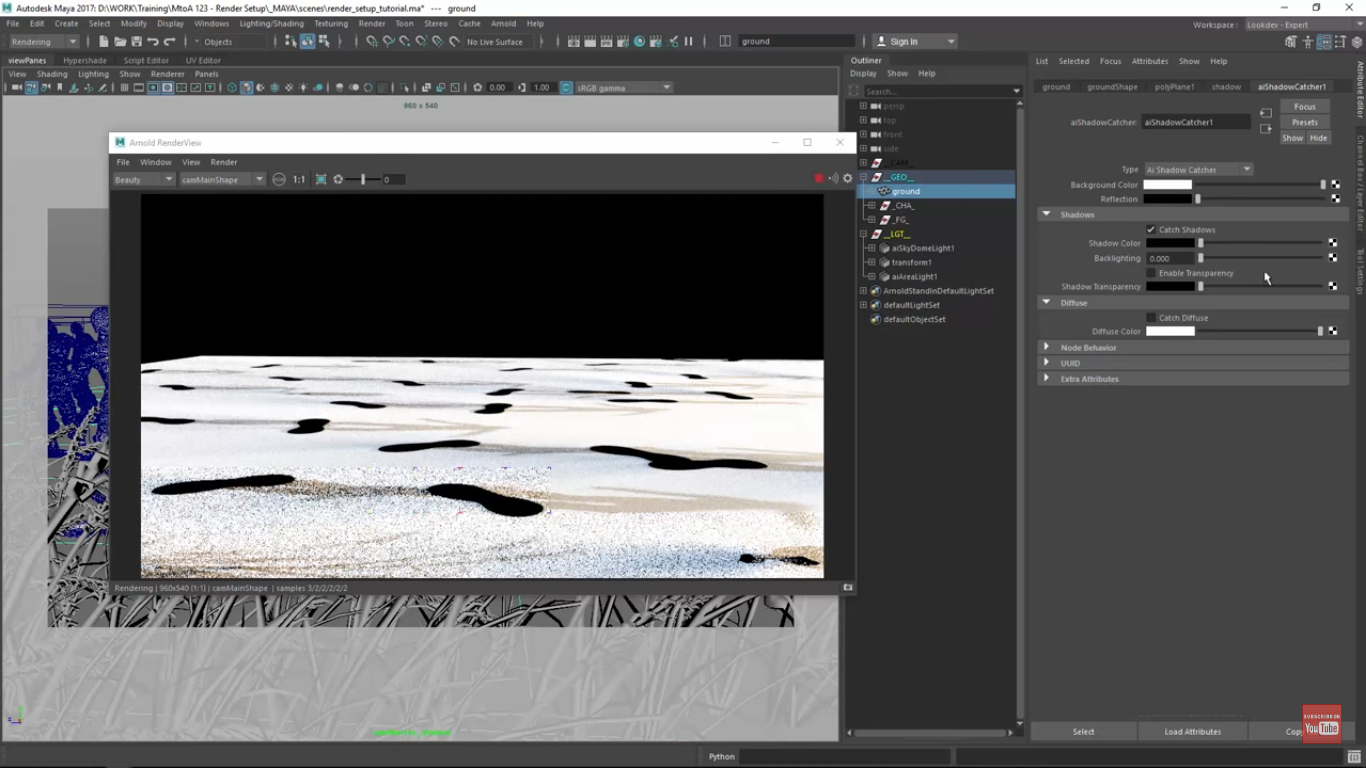Open the Beauty AOV dropdown
Screen dimensions: 1366x768
pos(144,180)
